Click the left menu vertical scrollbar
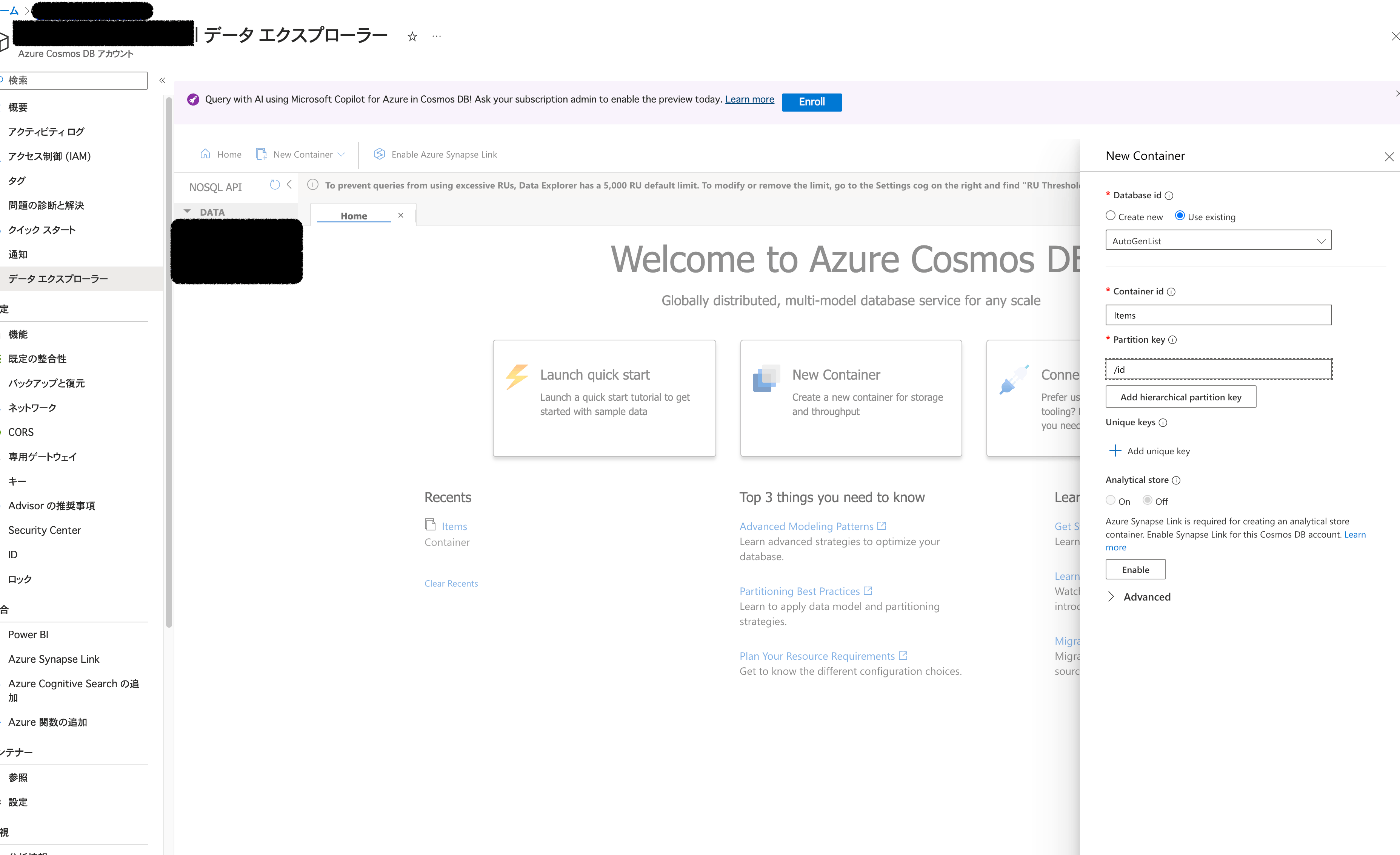 pyautogui.click(x=169, y=361)
